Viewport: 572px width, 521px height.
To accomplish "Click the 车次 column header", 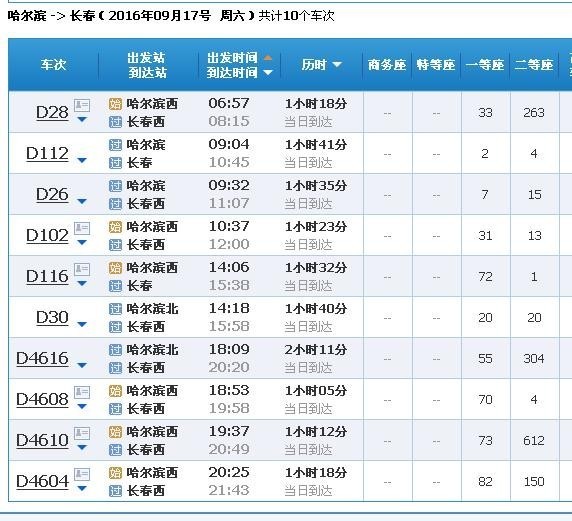I will [x=53, y=65].
